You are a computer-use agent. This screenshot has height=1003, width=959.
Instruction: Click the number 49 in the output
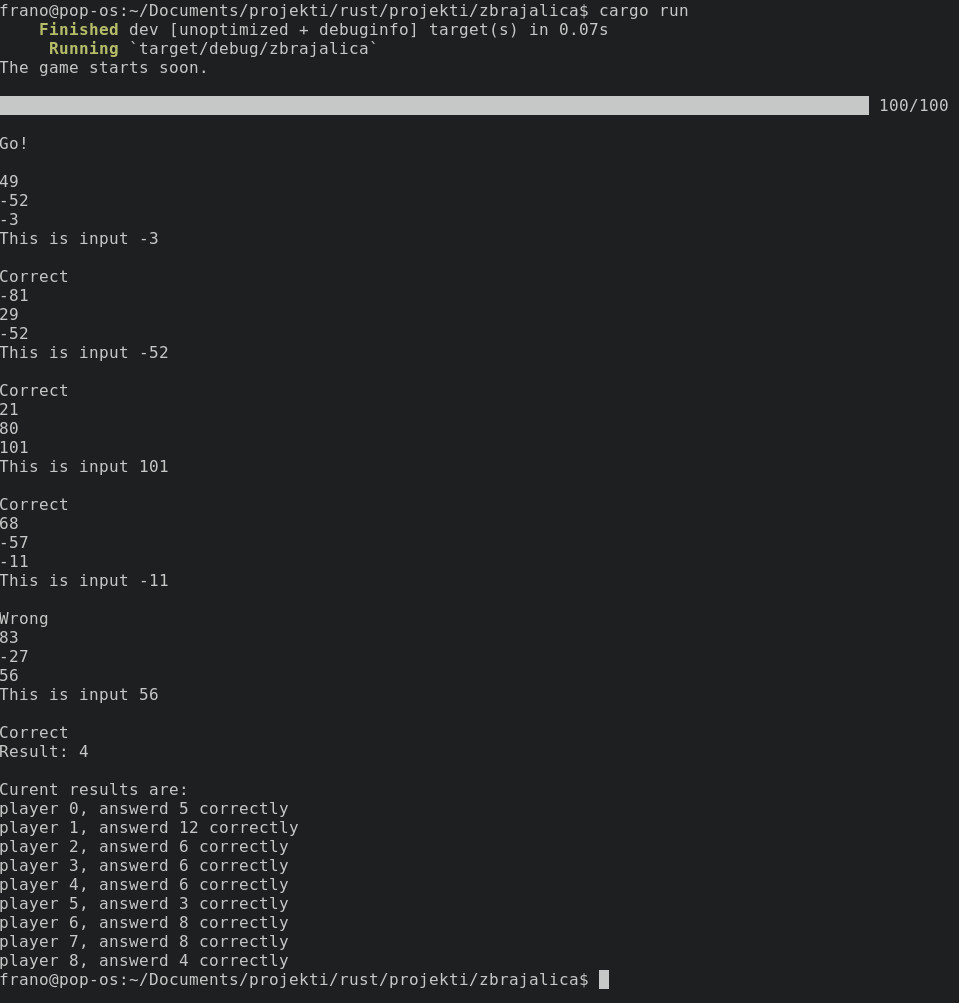point(10,182)
